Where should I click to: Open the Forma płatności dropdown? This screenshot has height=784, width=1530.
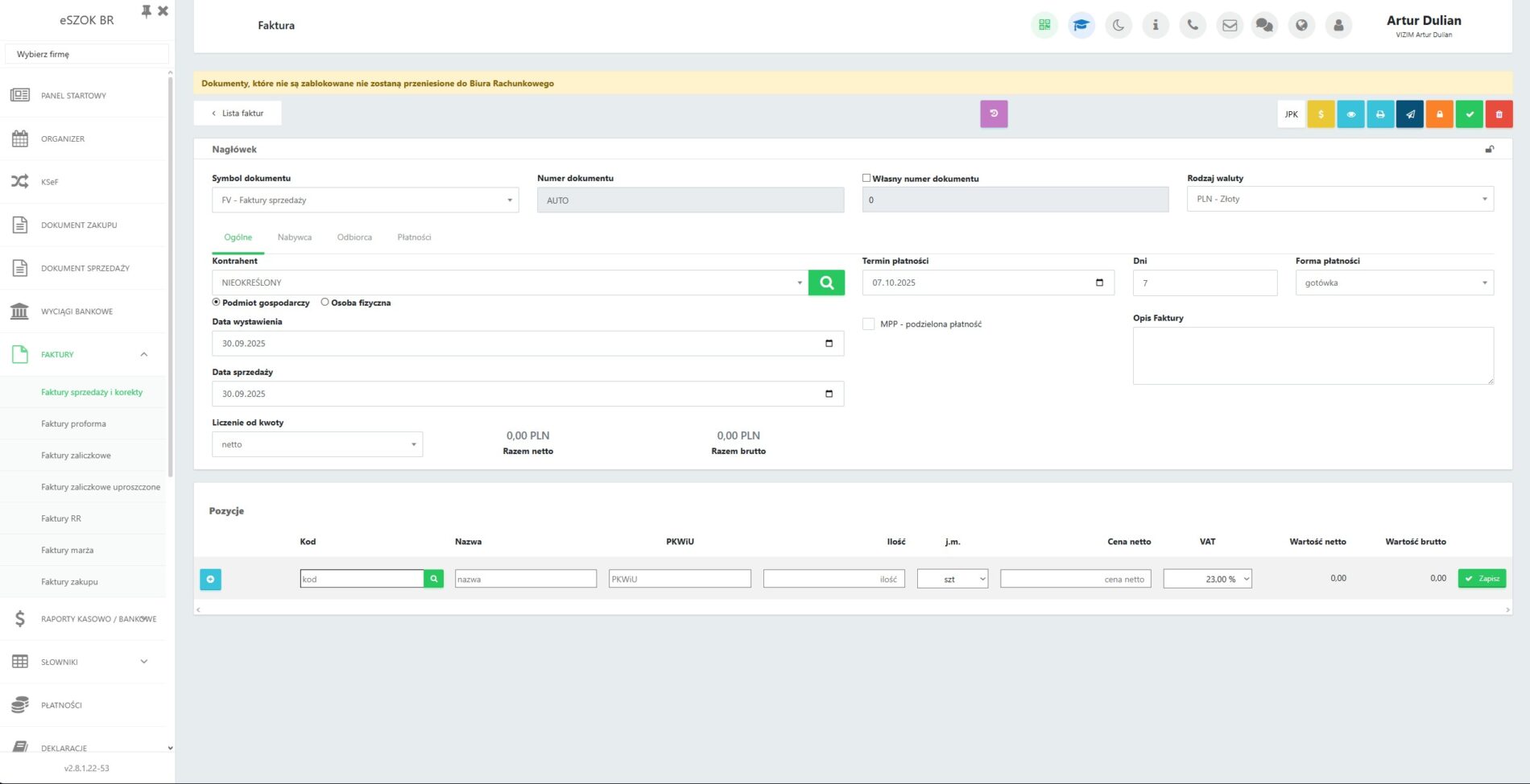1394,283
